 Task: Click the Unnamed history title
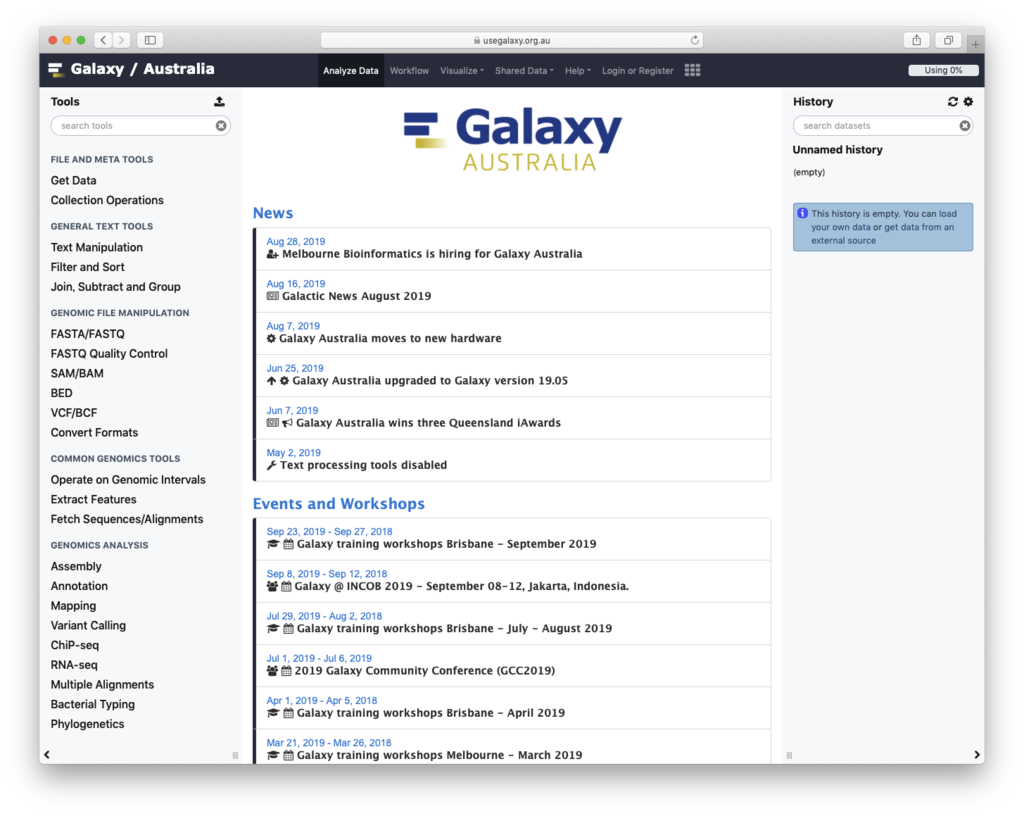[837, 149]
